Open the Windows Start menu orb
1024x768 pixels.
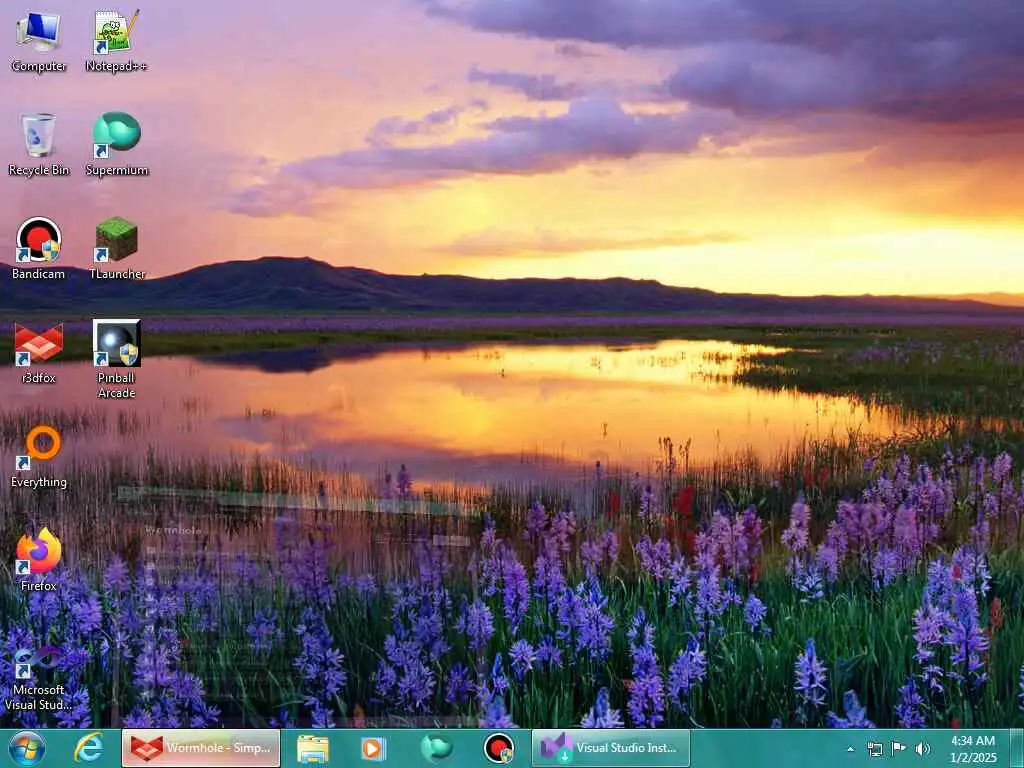pos(27,748)
